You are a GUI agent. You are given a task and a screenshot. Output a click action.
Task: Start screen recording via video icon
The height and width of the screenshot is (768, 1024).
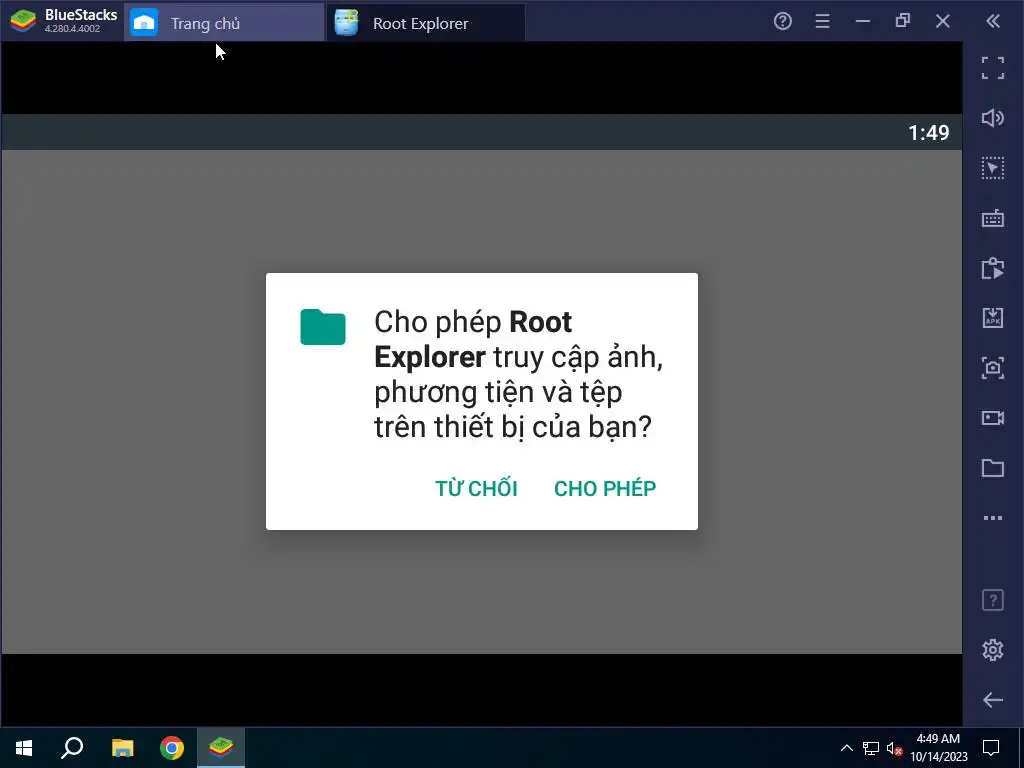(993, 418)
